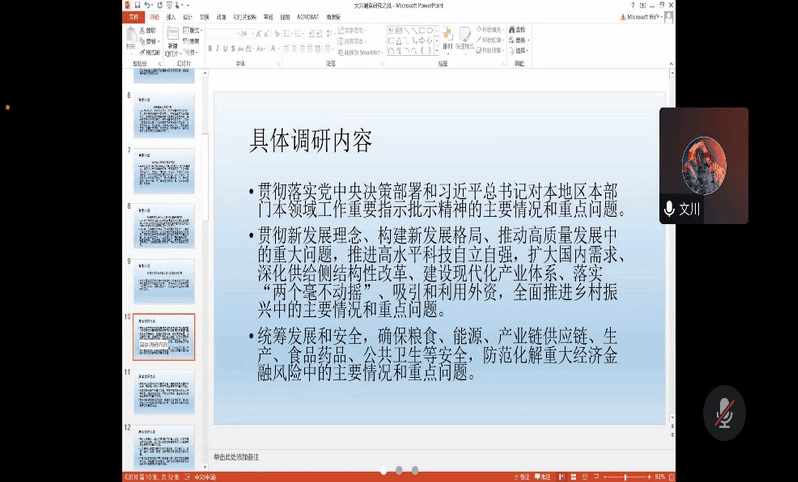Increase font size with the larger A icon

point(258,33)
